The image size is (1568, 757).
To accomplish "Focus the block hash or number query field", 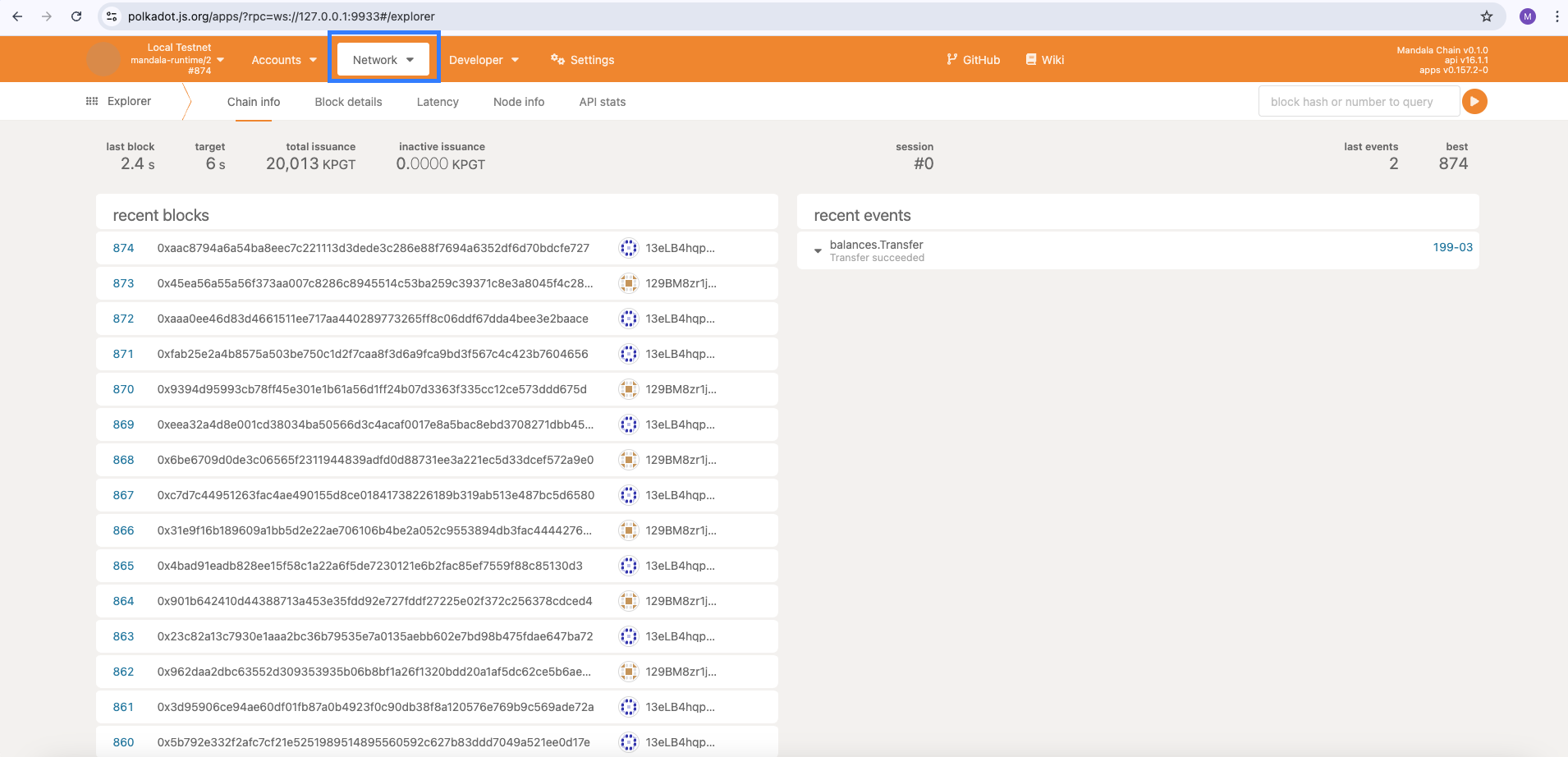I will [1359, 102].
